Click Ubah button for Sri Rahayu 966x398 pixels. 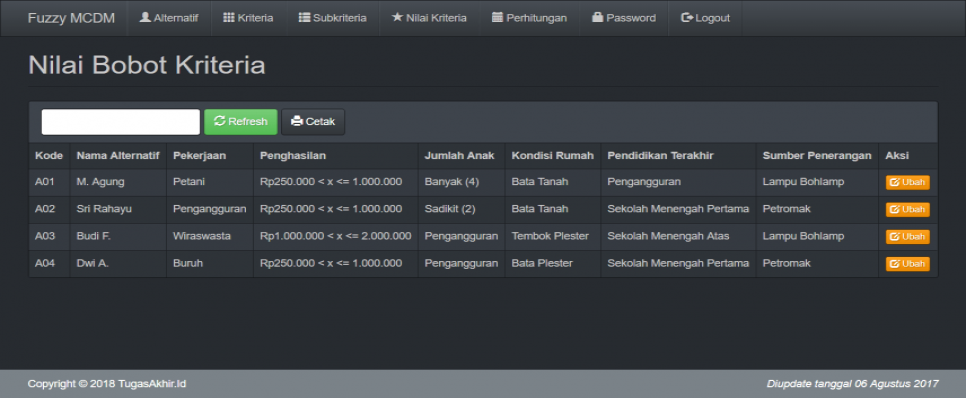[x=907, y=209]
